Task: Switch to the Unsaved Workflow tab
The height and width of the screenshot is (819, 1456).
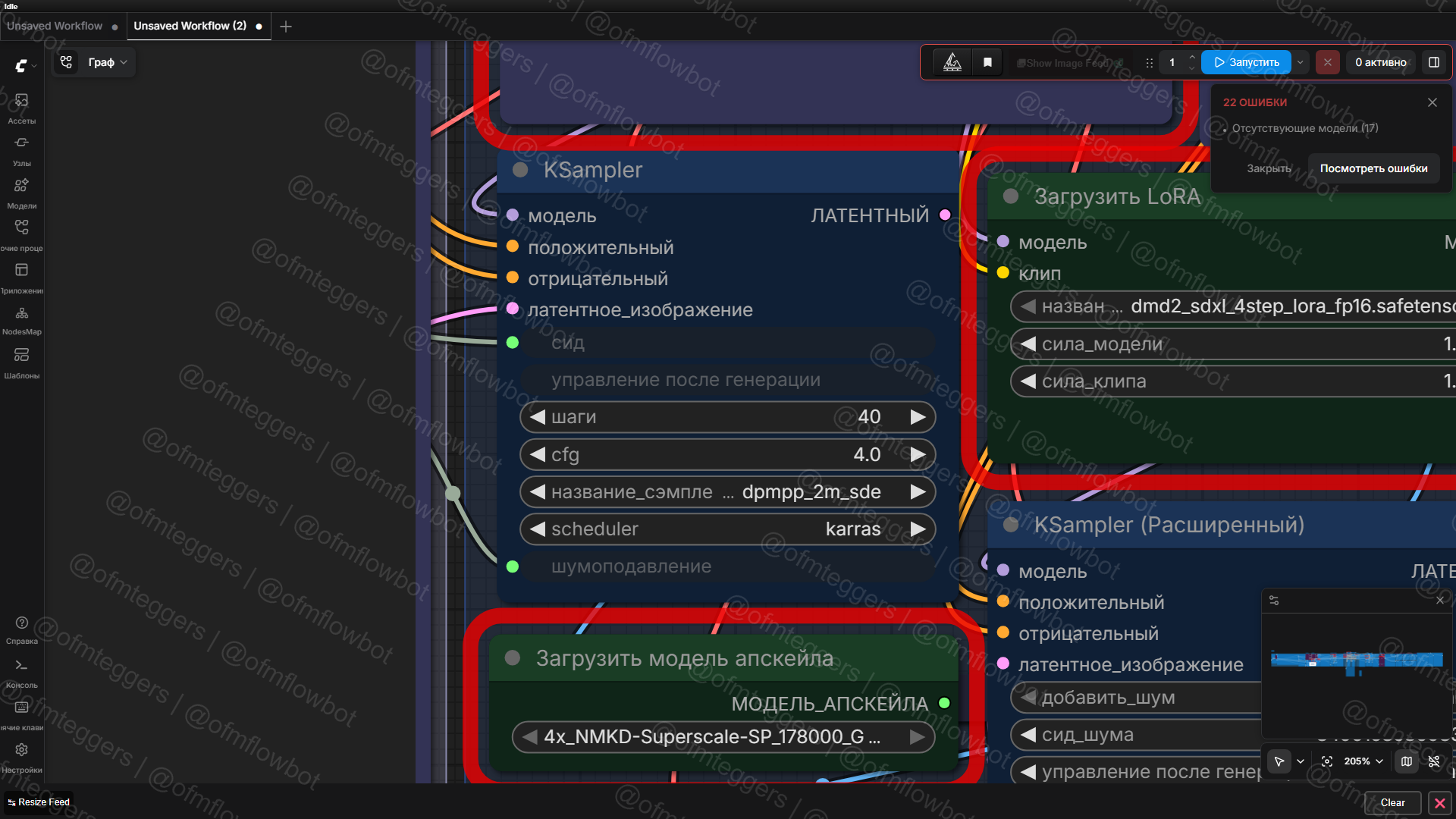Action: point(55,26)
